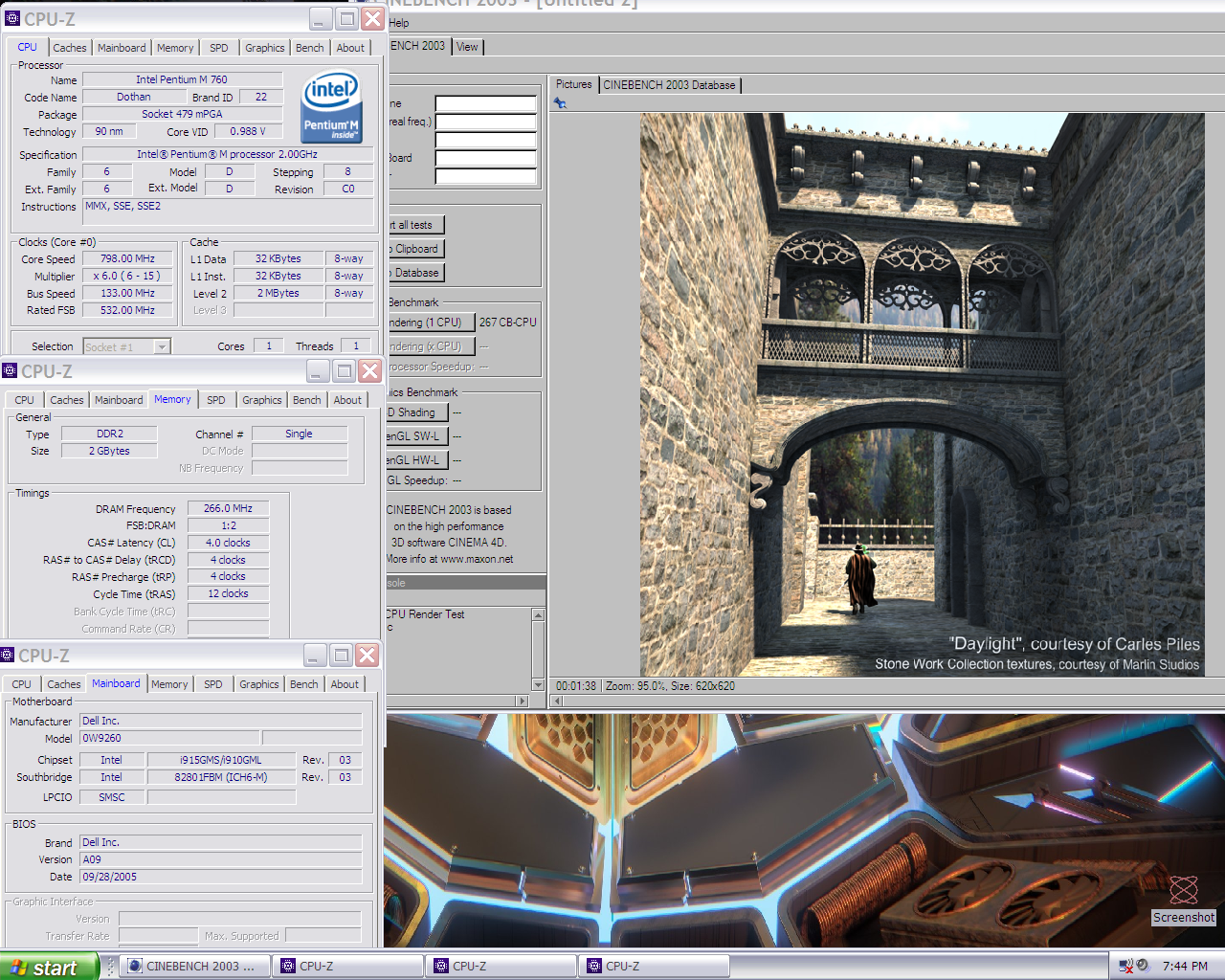The image size is (1225, 980).
Task: Click the Core Speed 798.00 MHz value
Action: pos(127,258)
